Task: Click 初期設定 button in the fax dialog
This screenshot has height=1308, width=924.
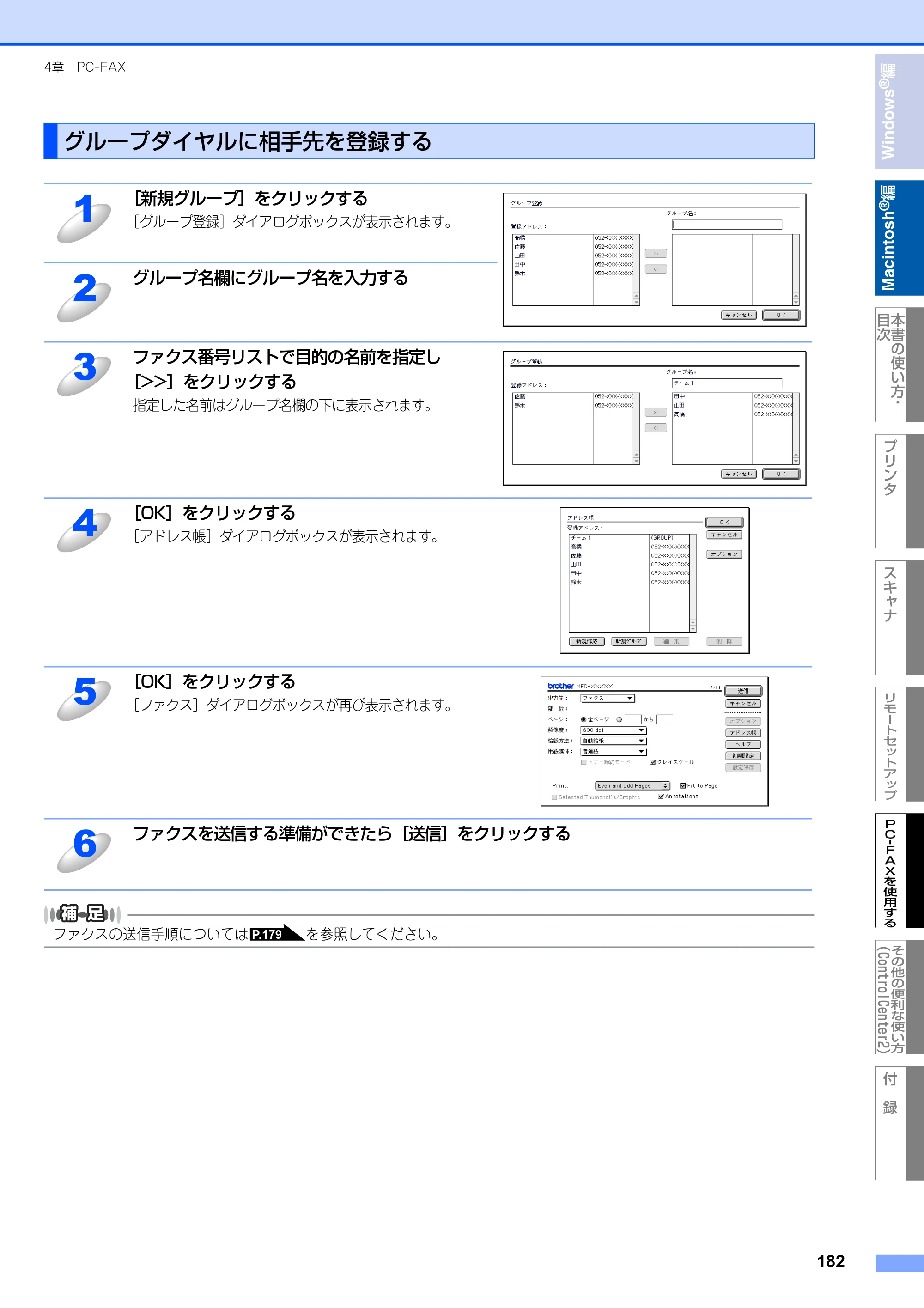Action: 743,756
